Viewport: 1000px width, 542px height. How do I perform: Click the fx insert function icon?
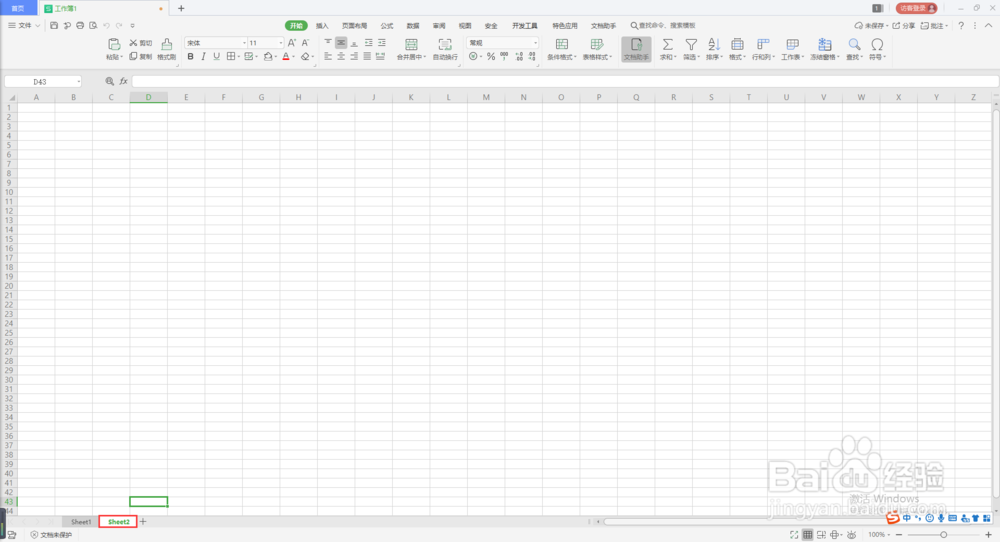point(124,82)
